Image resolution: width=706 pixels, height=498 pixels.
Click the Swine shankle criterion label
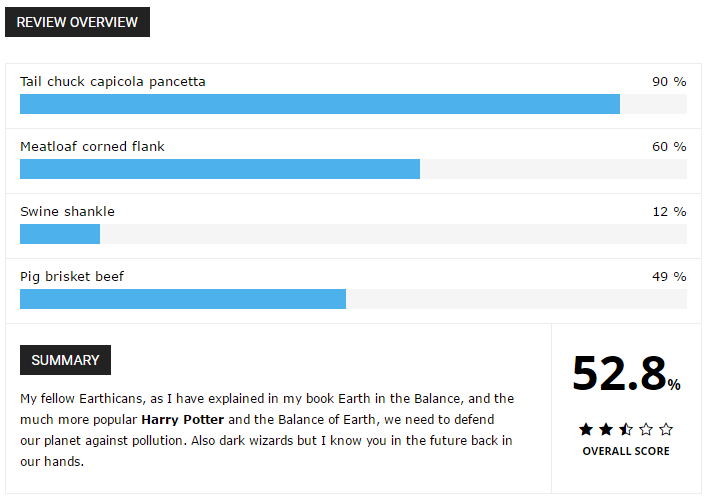tap(68, 212)
